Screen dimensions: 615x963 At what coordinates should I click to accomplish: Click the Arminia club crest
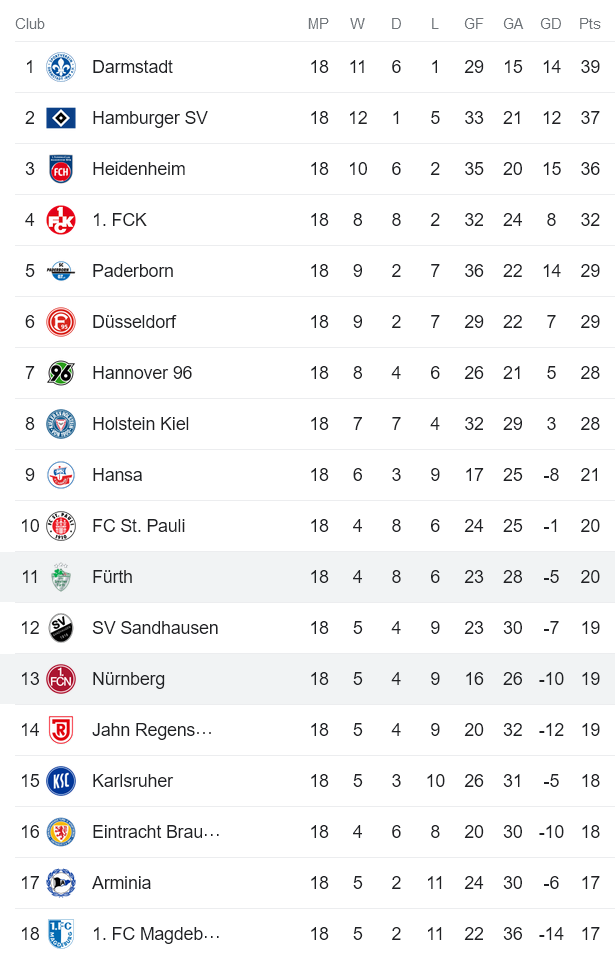click(x=62, y=882)
